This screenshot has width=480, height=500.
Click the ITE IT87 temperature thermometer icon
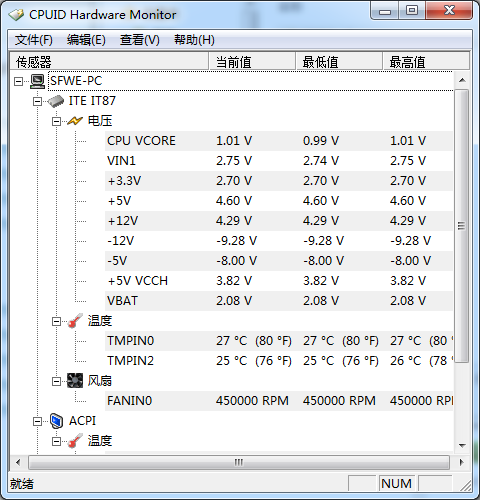coord(75,321)
